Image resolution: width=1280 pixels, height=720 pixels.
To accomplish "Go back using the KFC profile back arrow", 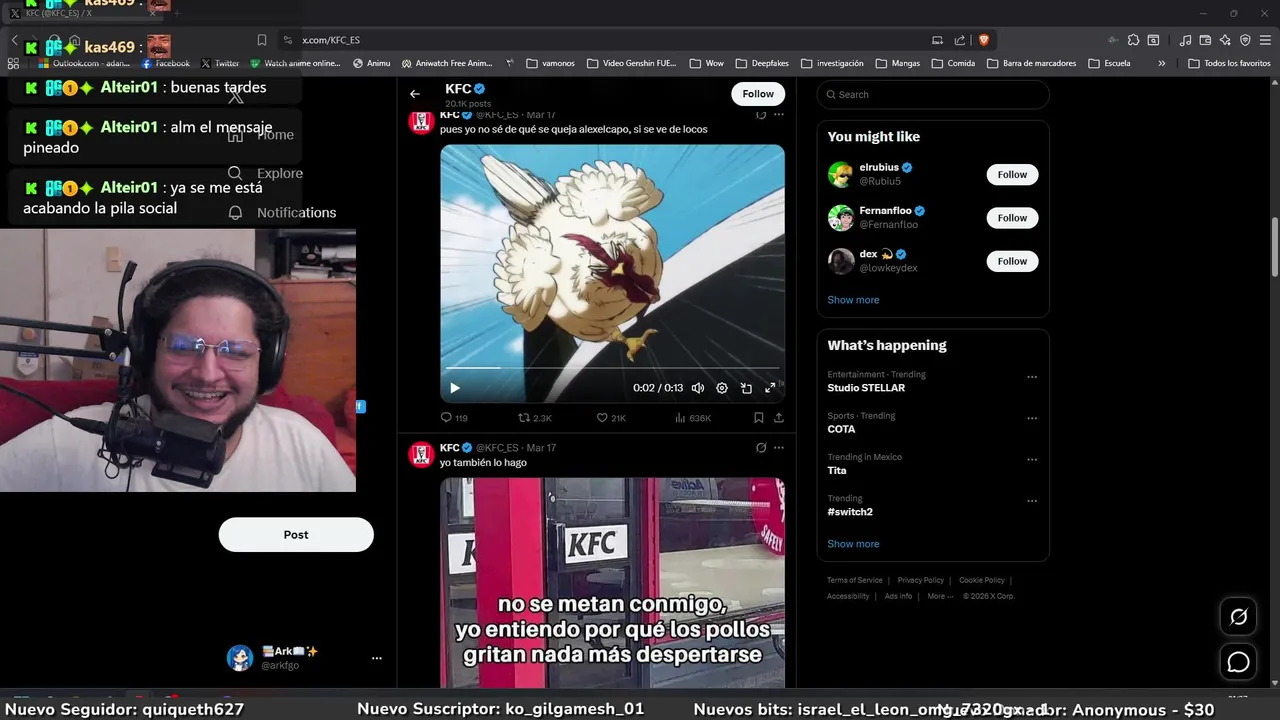I will [x=415, y=94].
